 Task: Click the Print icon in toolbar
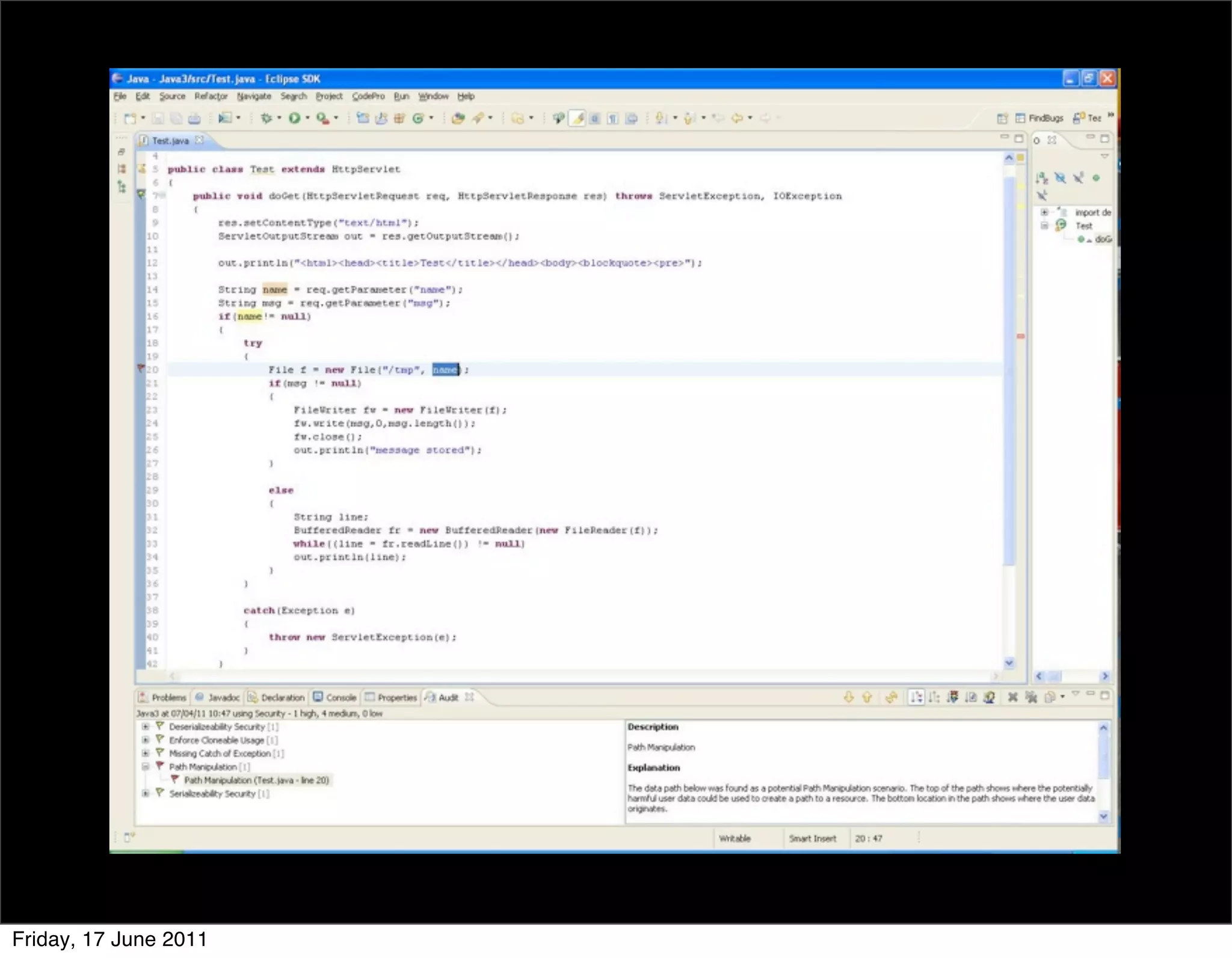point(194,118)
